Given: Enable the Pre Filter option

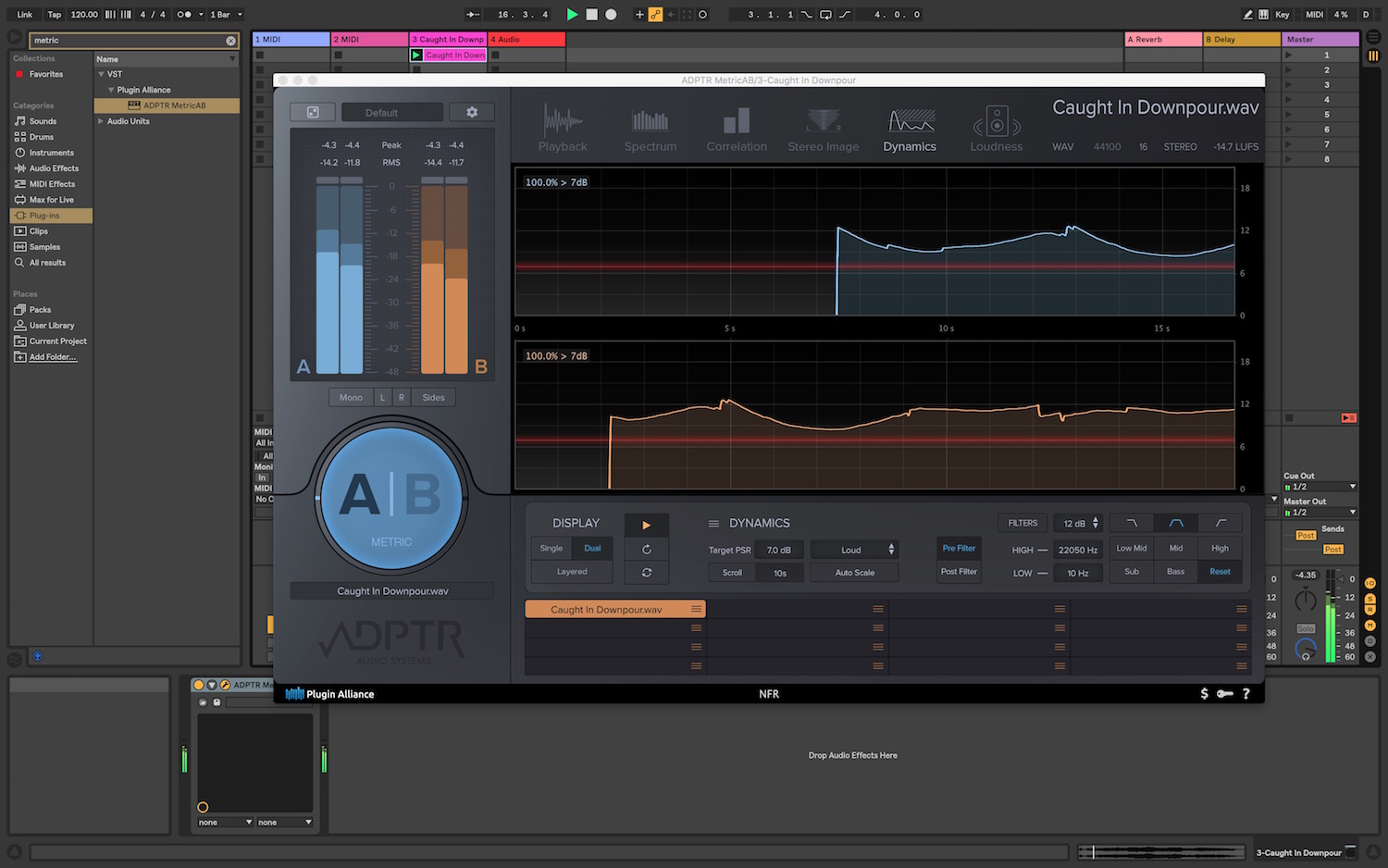Looking at the screenshot, I should pos(959,548).
